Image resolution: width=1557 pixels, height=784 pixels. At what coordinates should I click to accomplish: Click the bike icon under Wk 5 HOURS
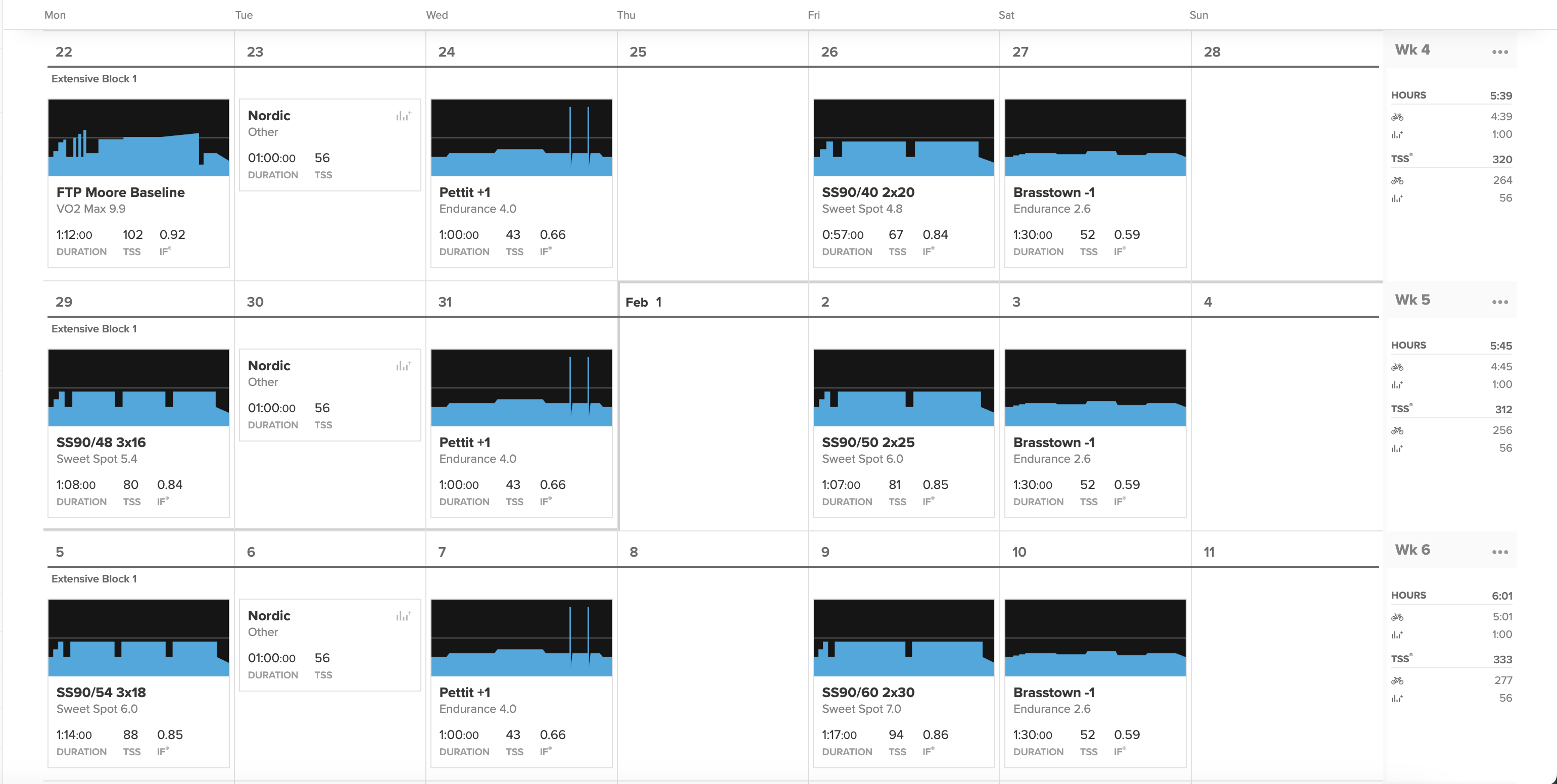[x=1397, y=367]
